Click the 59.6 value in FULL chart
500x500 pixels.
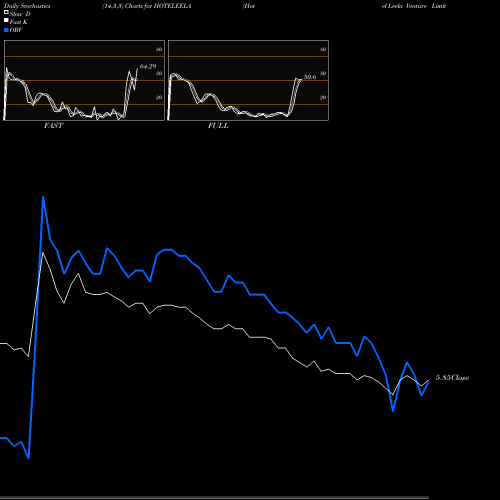coord(310,77)
